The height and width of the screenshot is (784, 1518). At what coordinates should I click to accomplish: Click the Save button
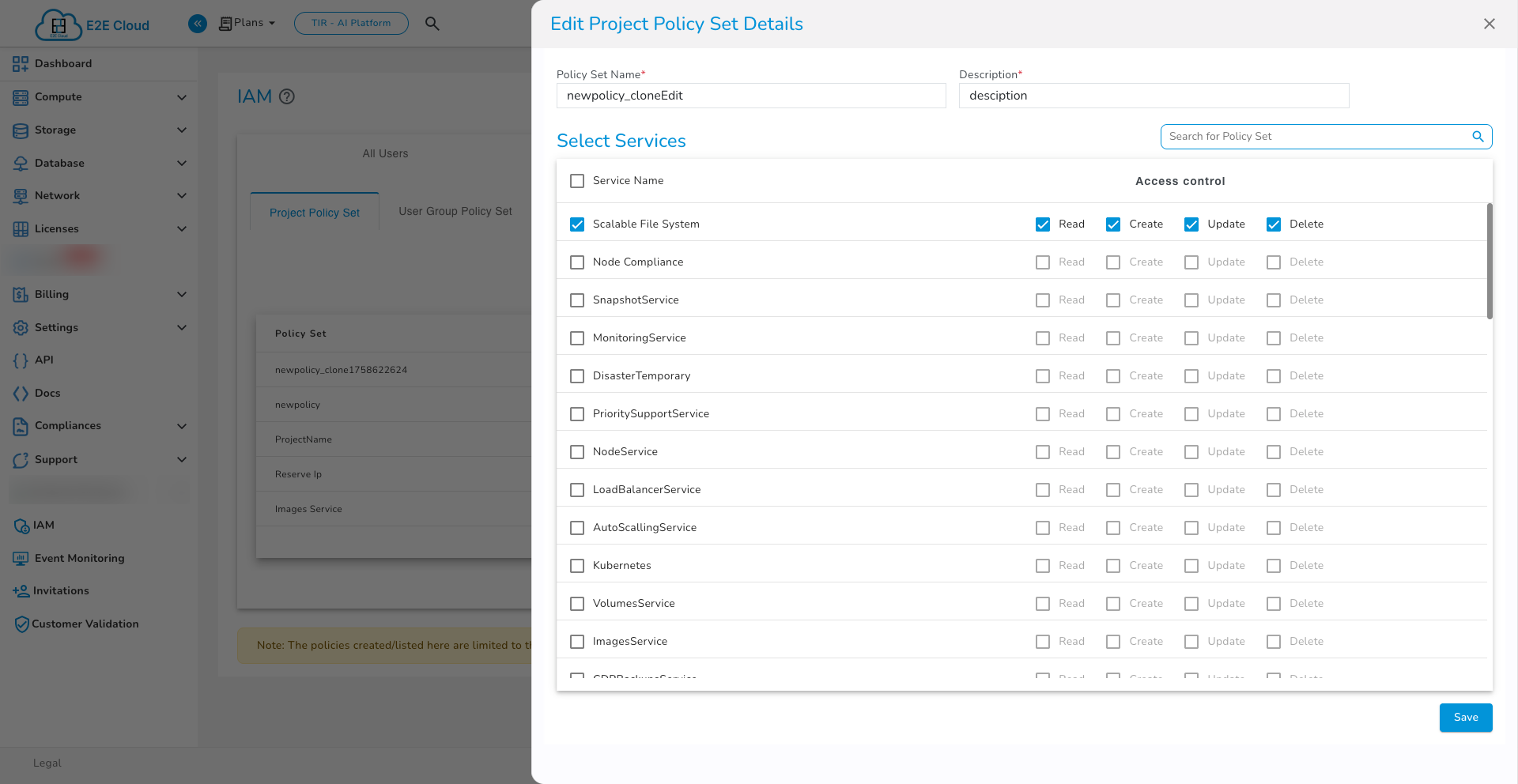coord(1465,718)
